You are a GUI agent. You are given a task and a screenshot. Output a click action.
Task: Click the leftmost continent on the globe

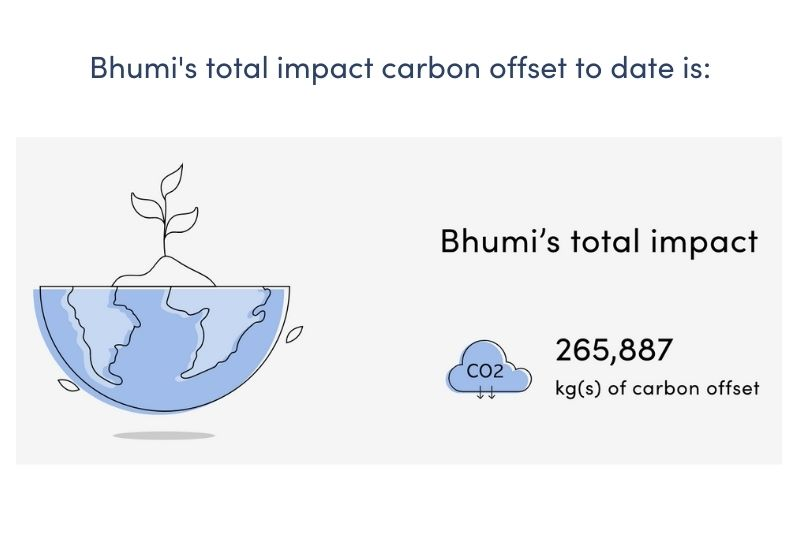[x=99, y=330]
